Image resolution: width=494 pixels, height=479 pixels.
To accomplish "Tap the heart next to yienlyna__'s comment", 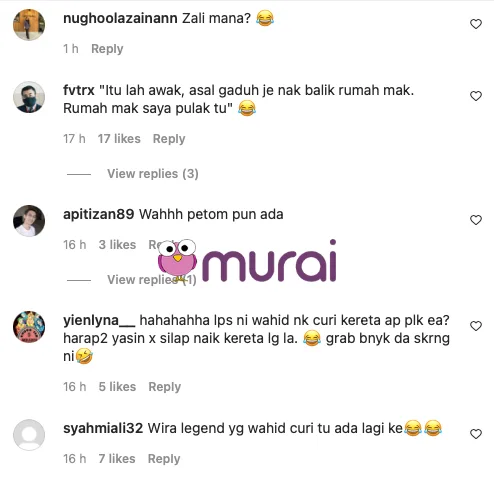I will tap(476, 326).
